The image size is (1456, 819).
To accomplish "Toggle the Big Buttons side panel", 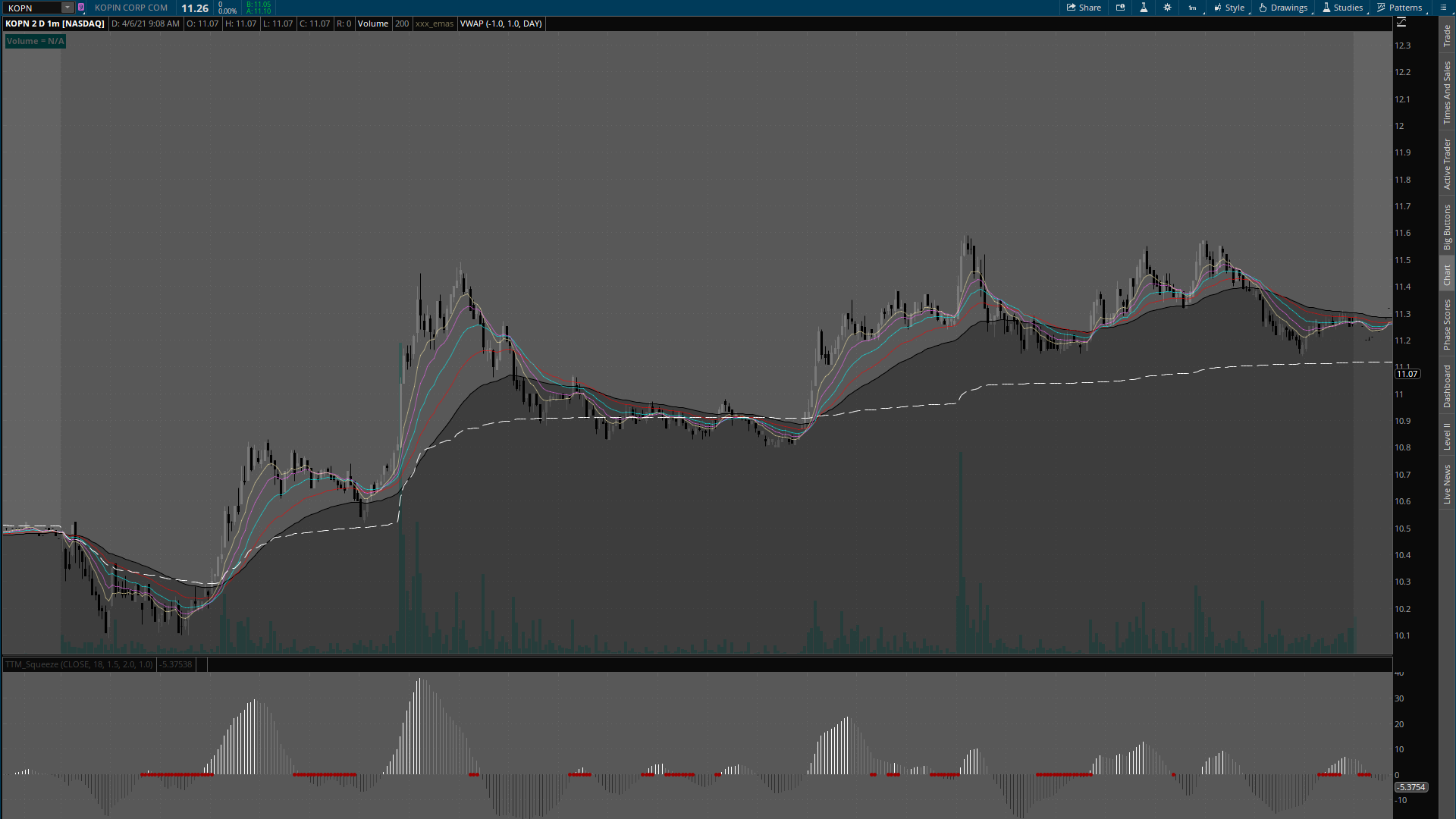I will (x=1447, y=227).
